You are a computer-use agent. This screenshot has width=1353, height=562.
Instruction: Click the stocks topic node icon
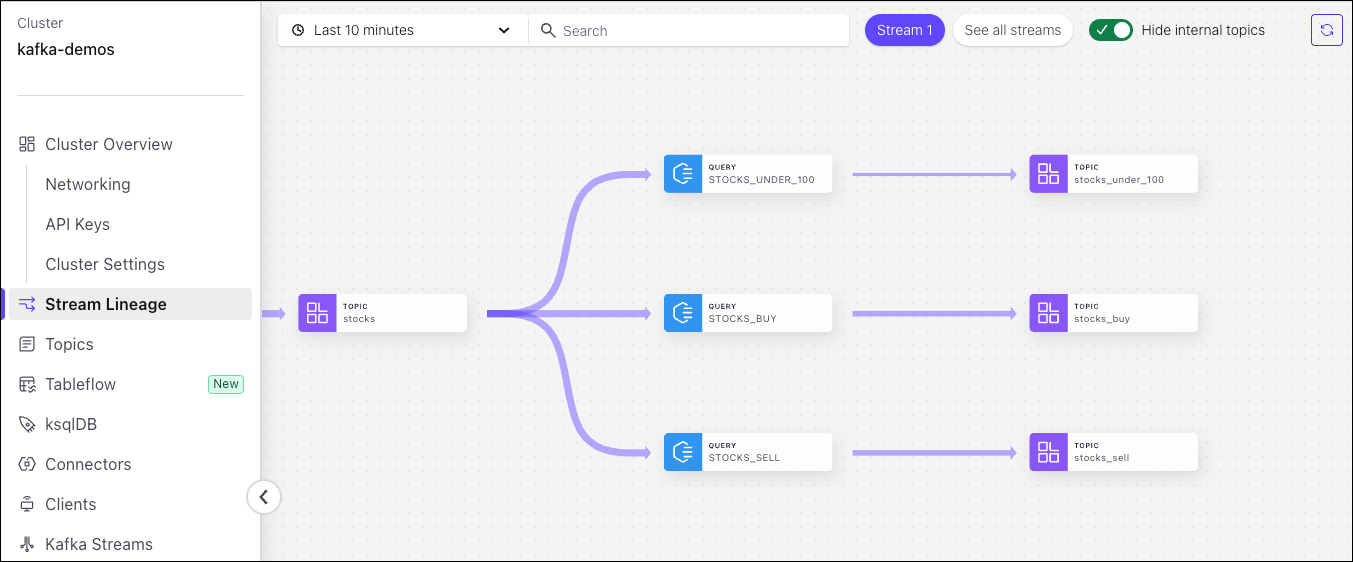point(317,313)
